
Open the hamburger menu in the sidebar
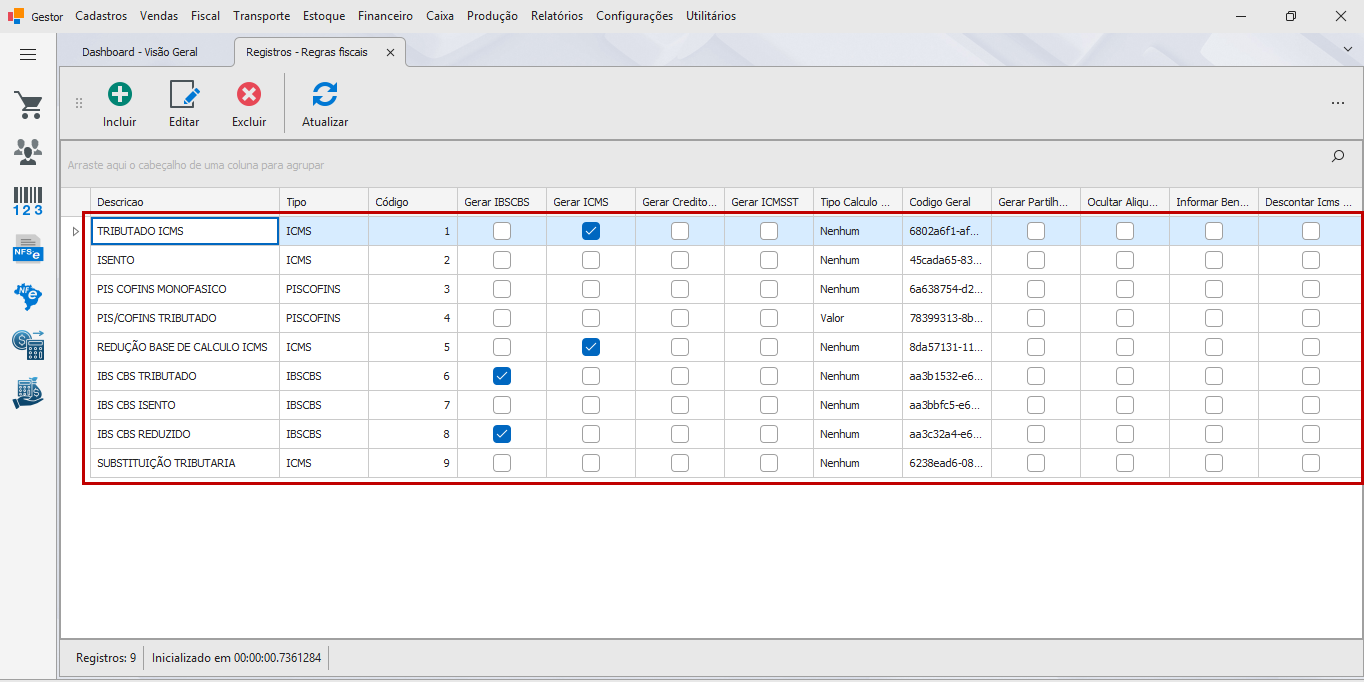pos(28,55)
